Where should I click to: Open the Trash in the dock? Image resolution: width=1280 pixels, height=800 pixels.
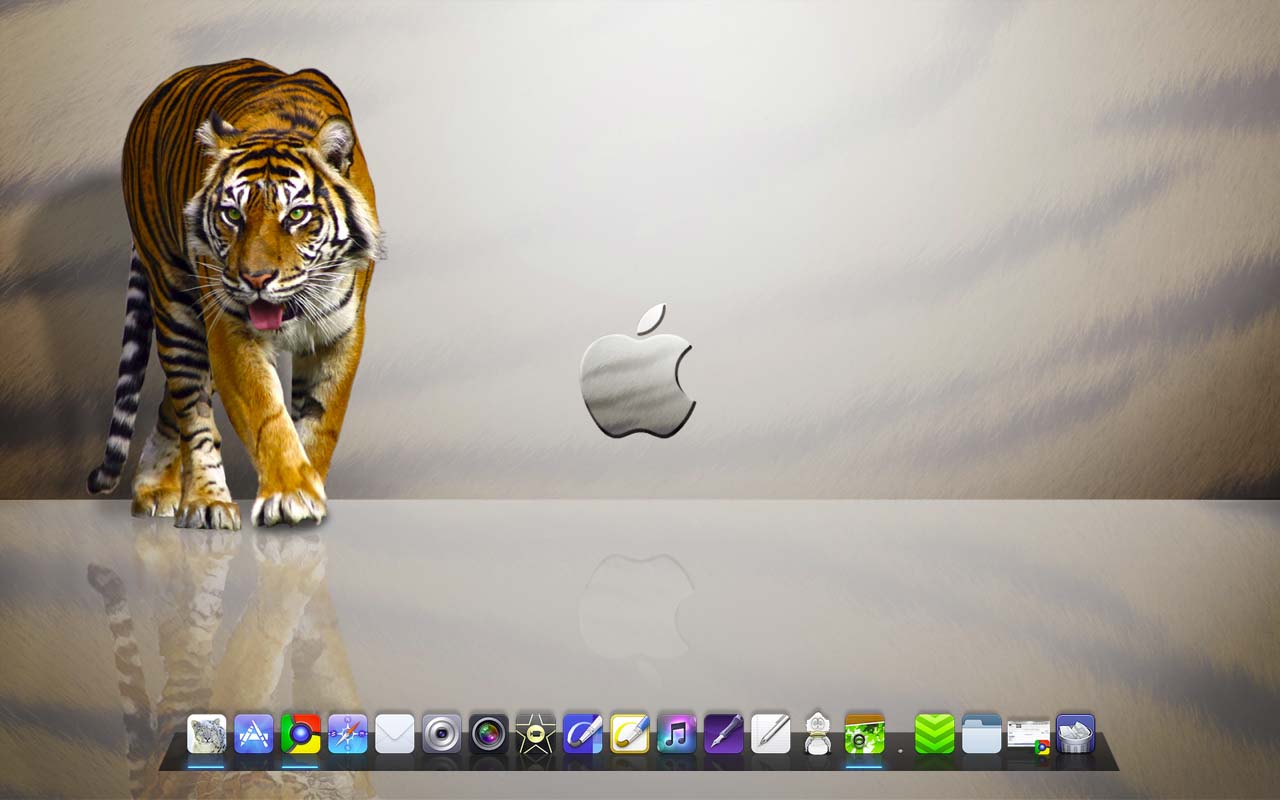pos(1075,734)
